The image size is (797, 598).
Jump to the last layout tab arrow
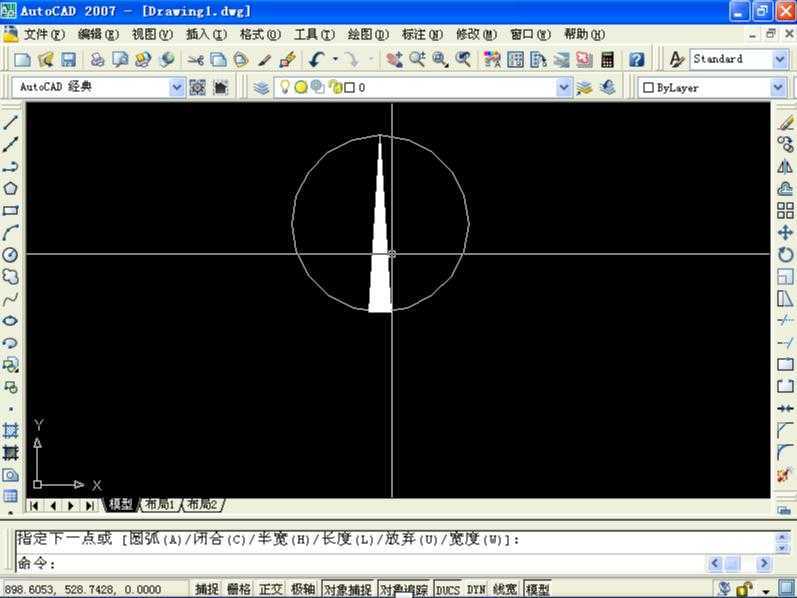pyautogui.click(x=89, y=505)
